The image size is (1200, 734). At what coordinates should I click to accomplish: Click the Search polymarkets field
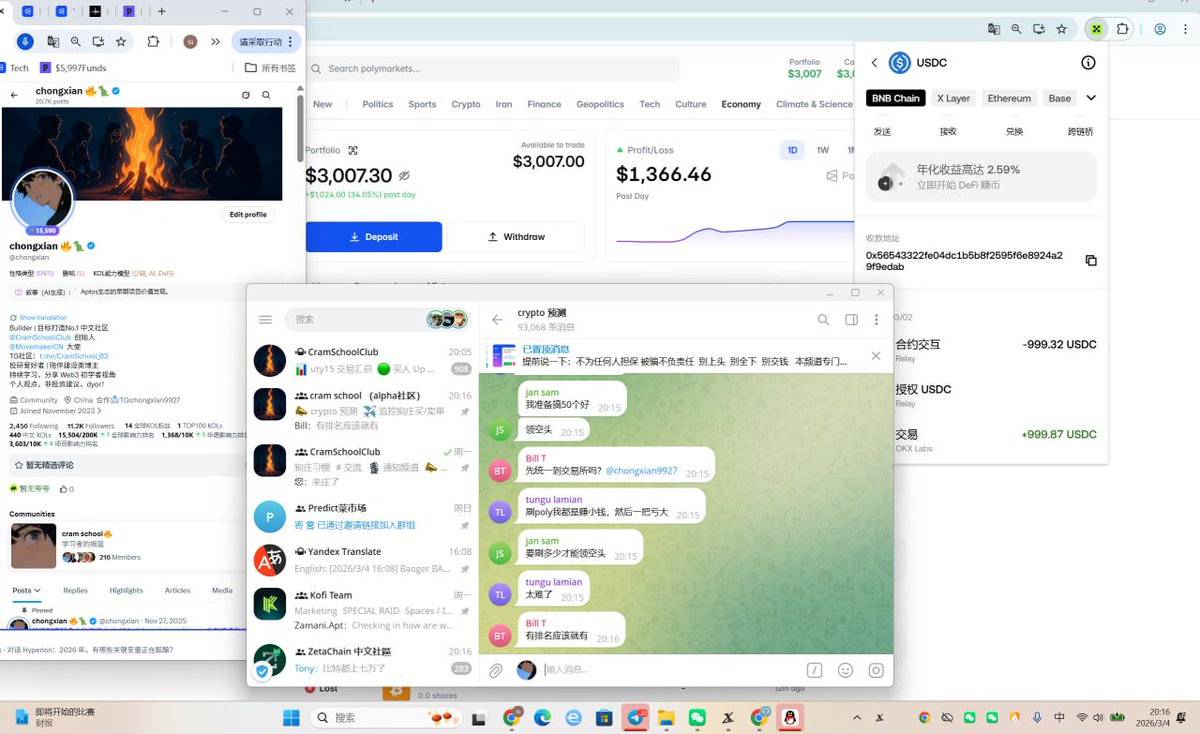click(x=493, y=69)
